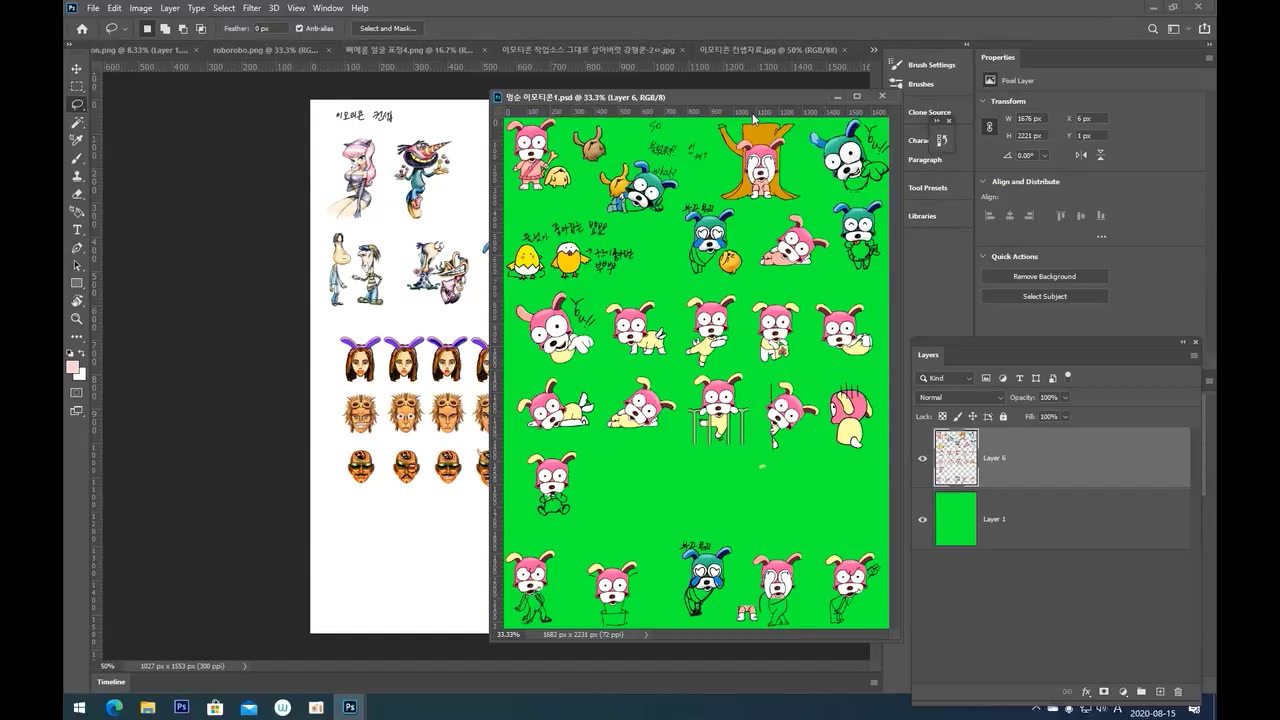Expand the Opacity slider dropdown arrow
Viewport: 1280px width, 720px height.
pos(1065,398)
